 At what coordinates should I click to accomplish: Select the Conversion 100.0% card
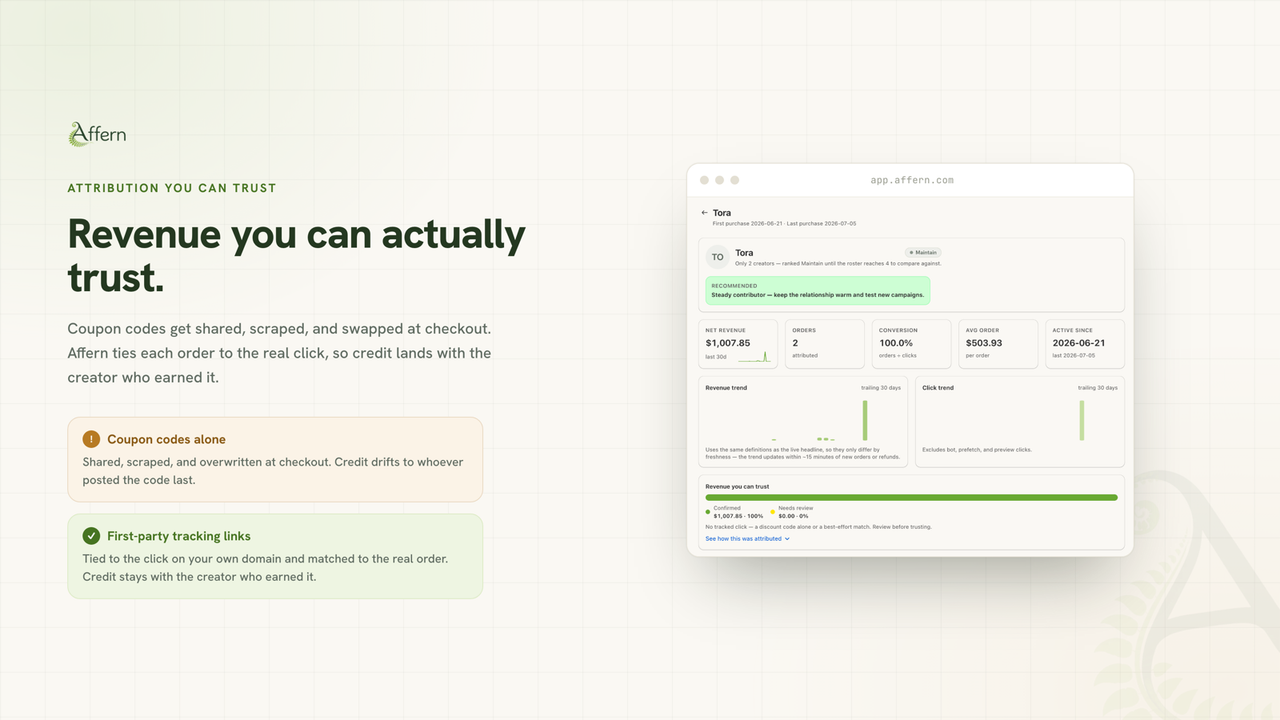pos(911,344)
